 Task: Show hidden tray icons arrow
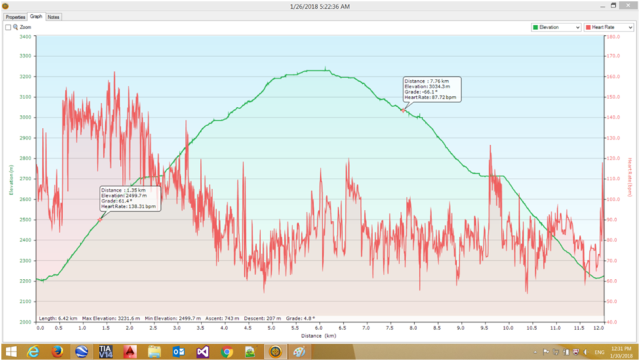[535, 352]
